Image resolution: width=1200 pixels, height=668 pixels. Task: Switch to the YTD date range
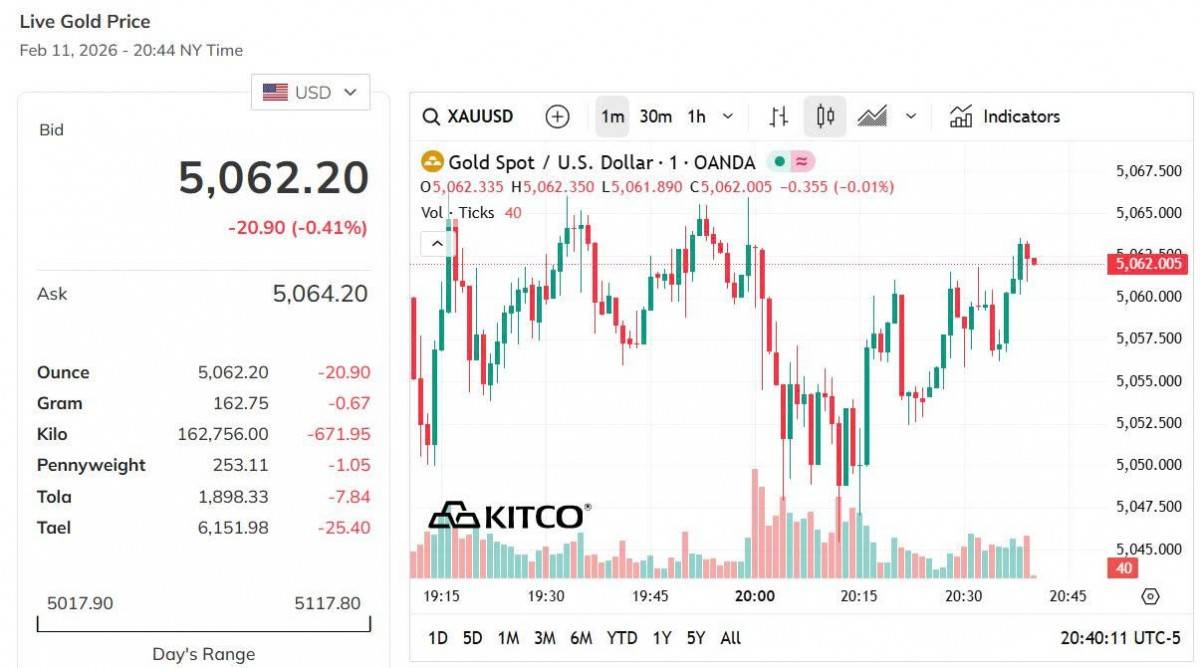click(622, 638)
